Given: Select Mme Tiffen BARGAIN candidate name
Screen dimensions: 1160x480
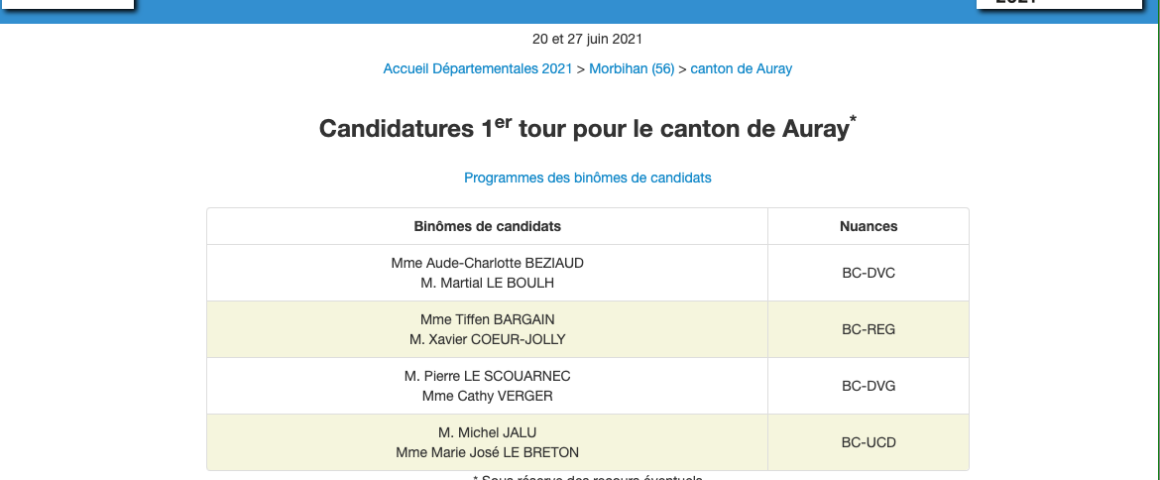Looking at the screenshot, I should point(487,319).
